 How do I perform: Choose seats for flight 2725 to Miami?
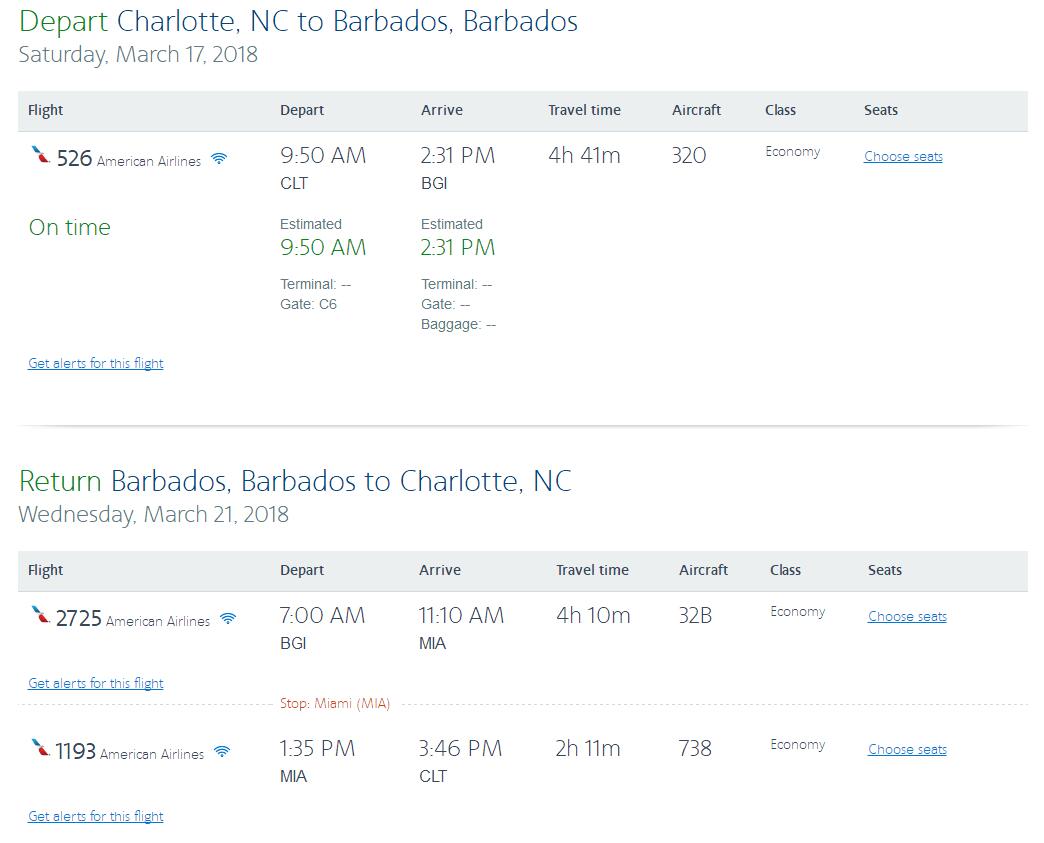pyautogui.click(x=907, y=617)
